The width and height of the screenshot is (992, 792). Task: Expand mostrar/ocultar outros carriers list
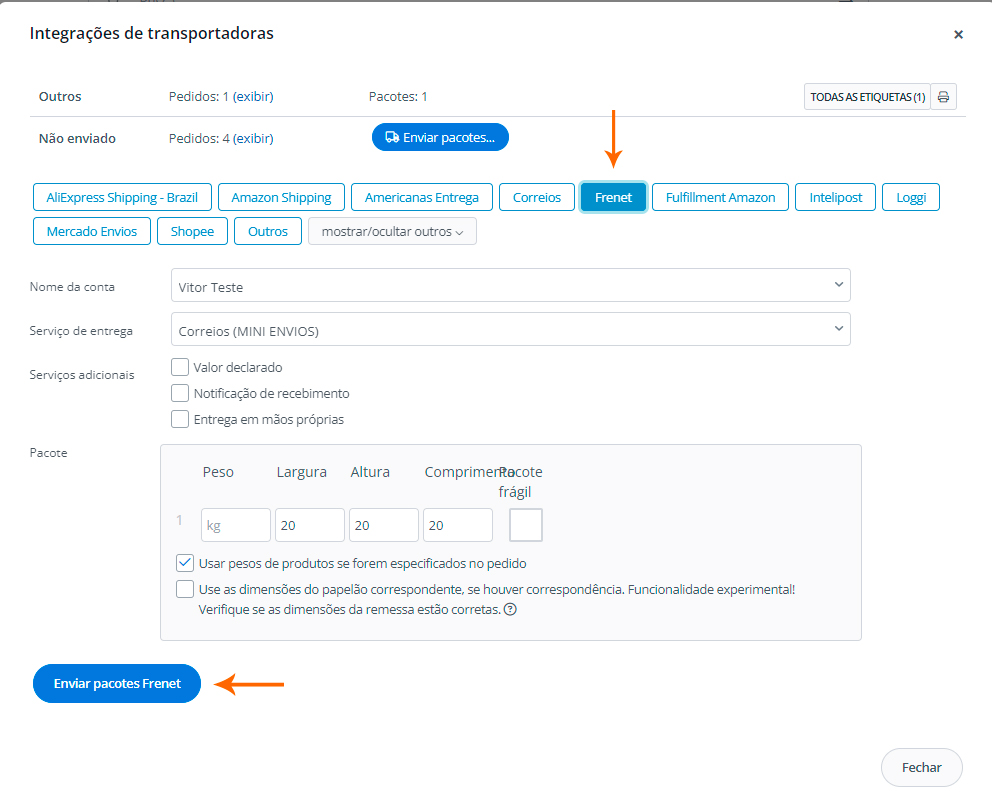[x=392, y=231]
